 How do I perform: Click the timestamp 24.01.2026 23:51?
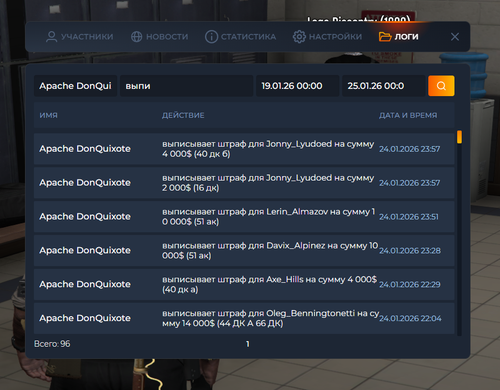click(409, 217)
